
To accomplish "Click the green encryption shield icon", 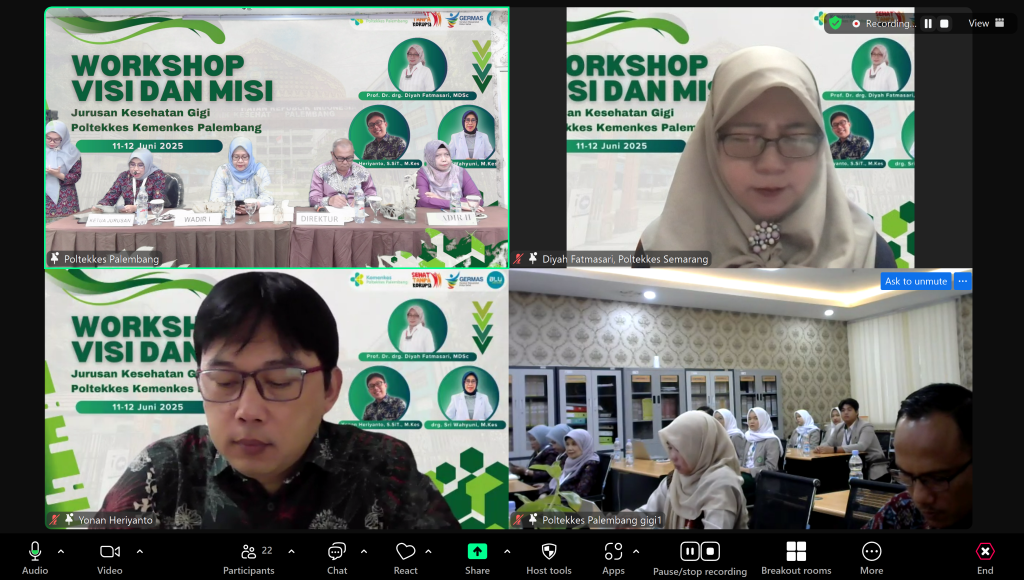I will (x=835, y=23).
